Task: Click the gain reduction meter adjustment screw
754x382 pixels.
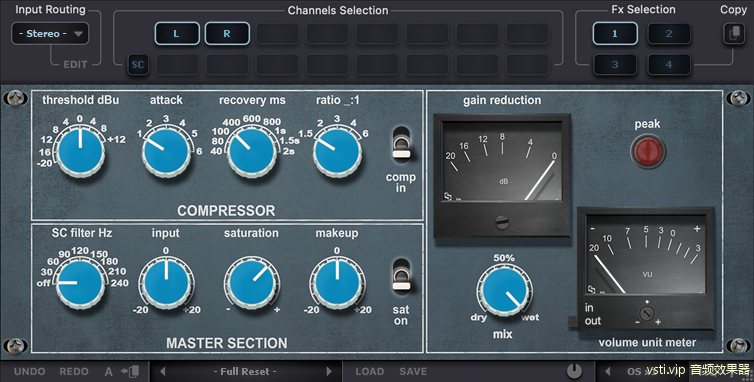Action: coord(502,222)
